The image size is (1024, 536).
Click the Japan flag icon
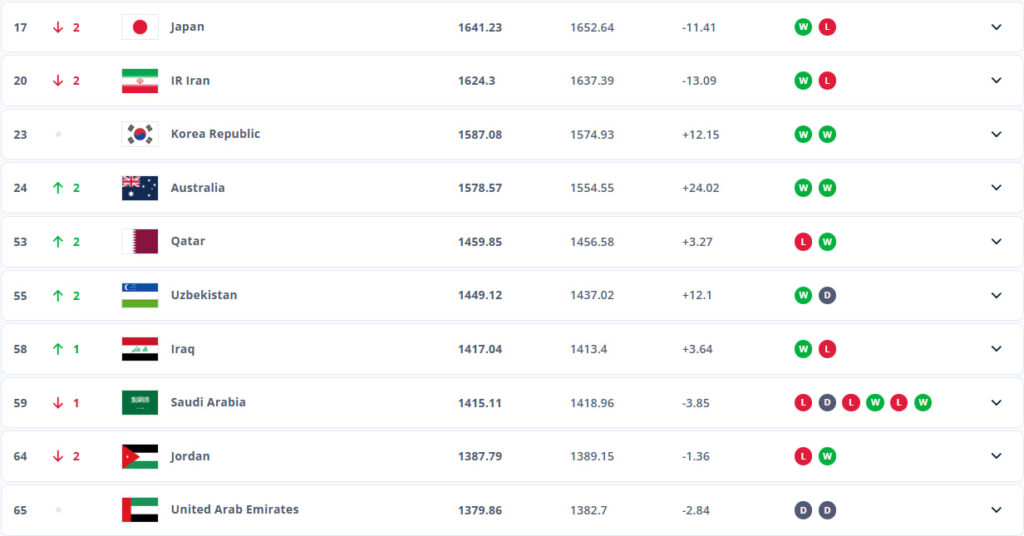[x=140, y=27]
